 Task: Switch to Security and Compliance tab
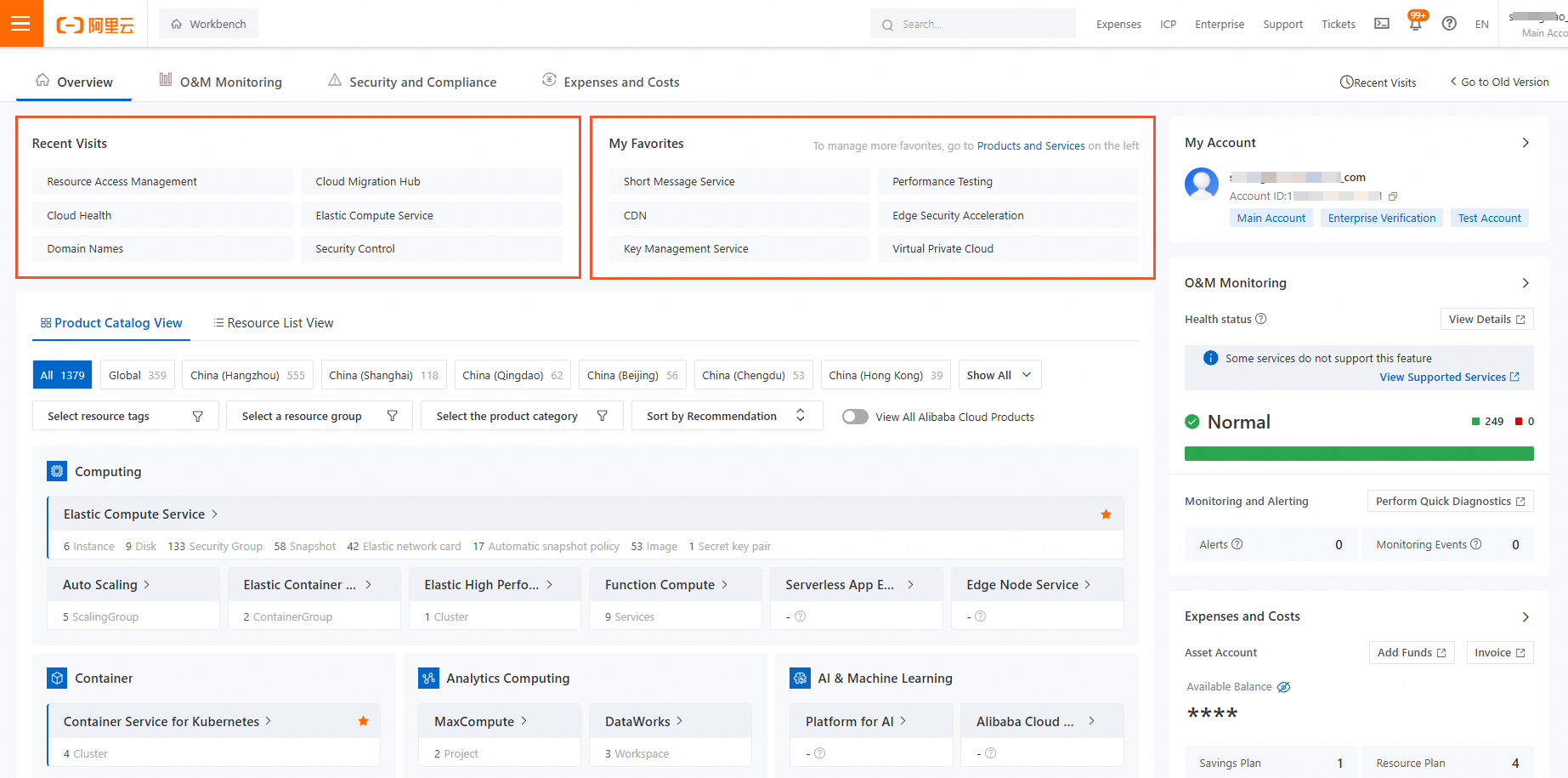412,82
